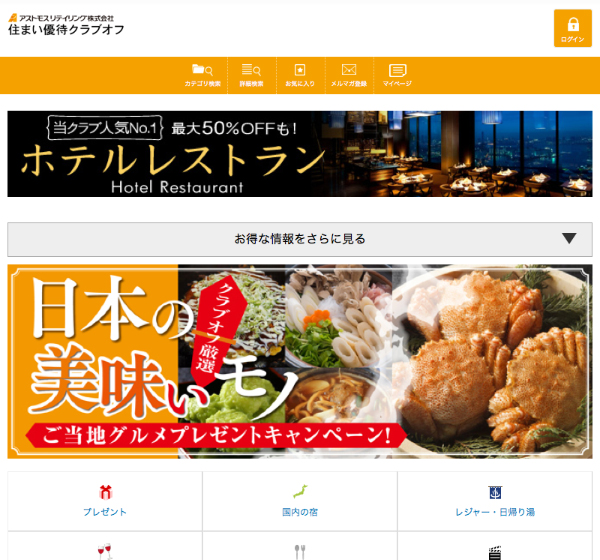The height and width of the screenshot is (560, 600).
Task: Click the red gift icon for プレゼント
Action: point(105,492)
